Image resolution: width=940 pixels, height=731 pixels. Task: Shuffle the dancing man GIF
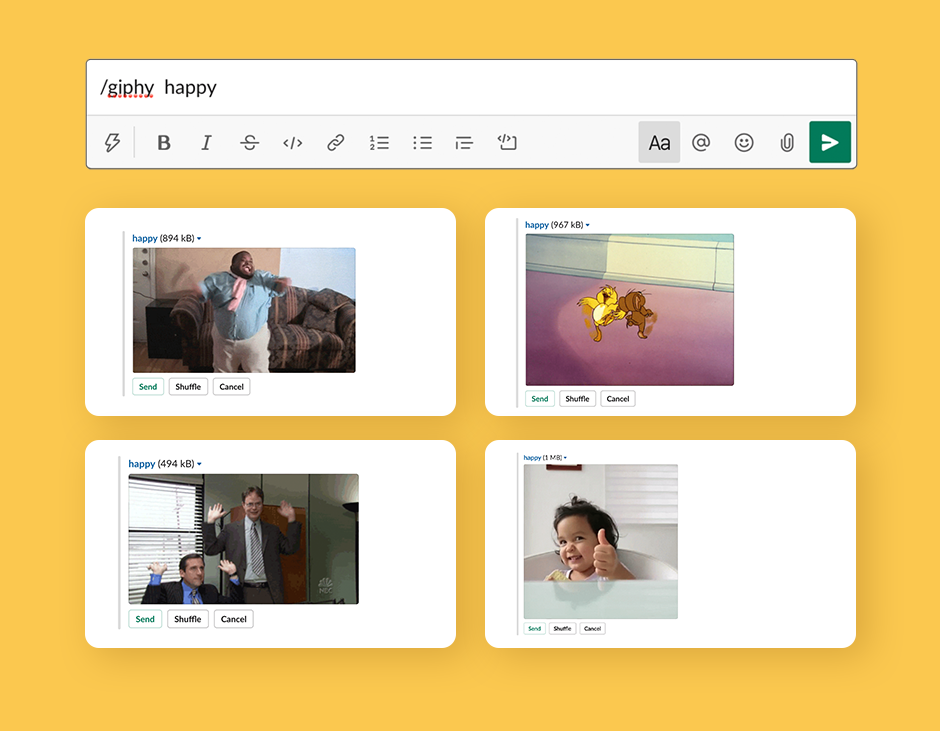(x=188, y=387)
